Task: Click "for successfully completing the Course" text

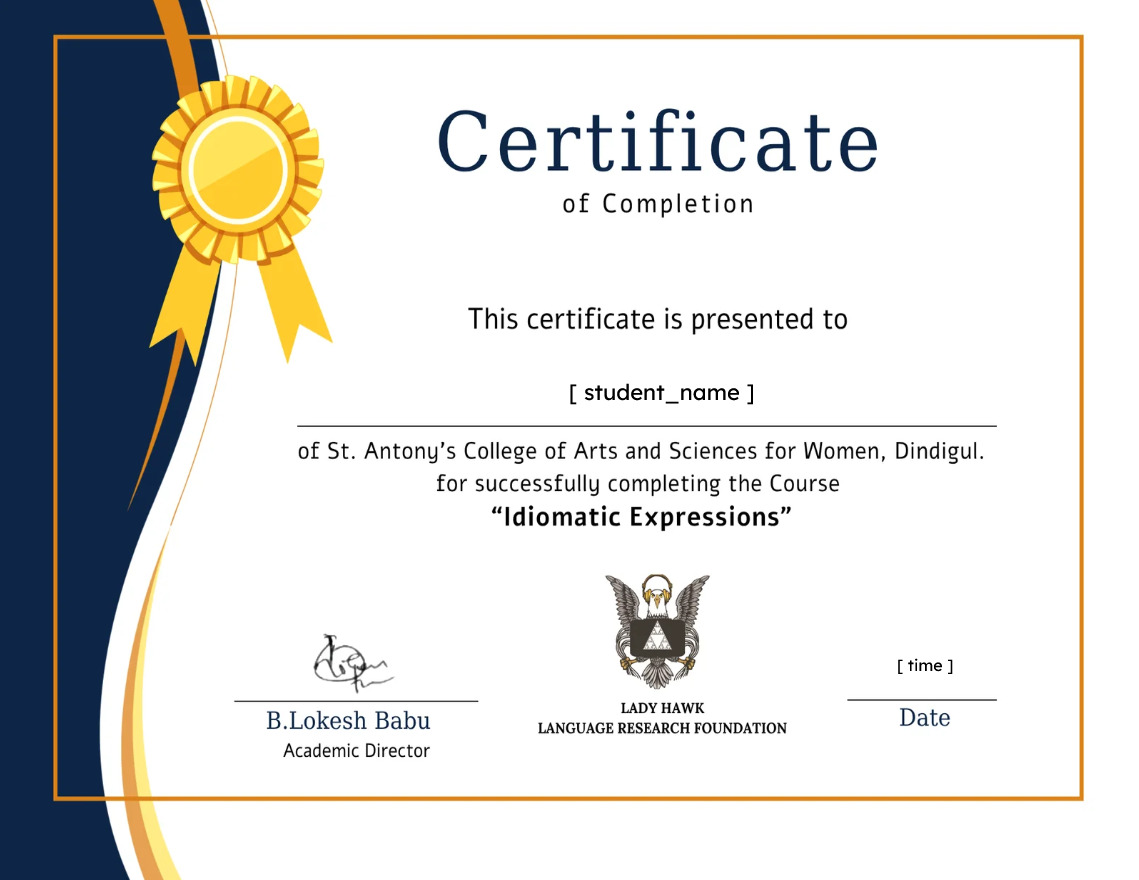Action: pyautogui.click(x=638, y=484)
